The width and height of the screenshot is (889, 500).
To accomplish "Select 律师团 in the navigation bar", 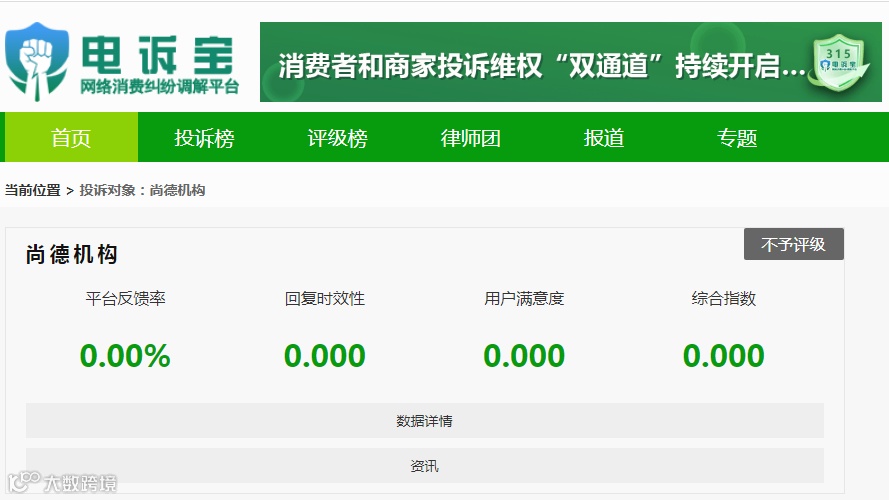I will pos(471,138).
